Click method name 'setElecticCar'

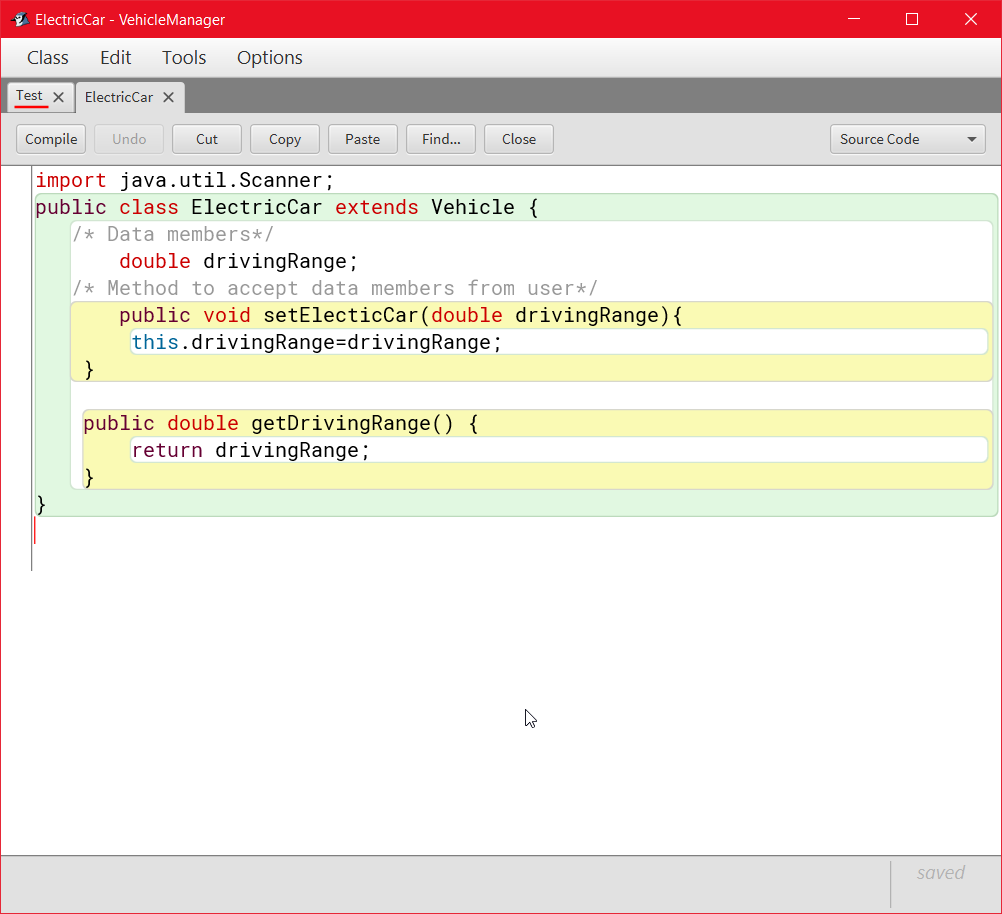(x=341, y=315)
